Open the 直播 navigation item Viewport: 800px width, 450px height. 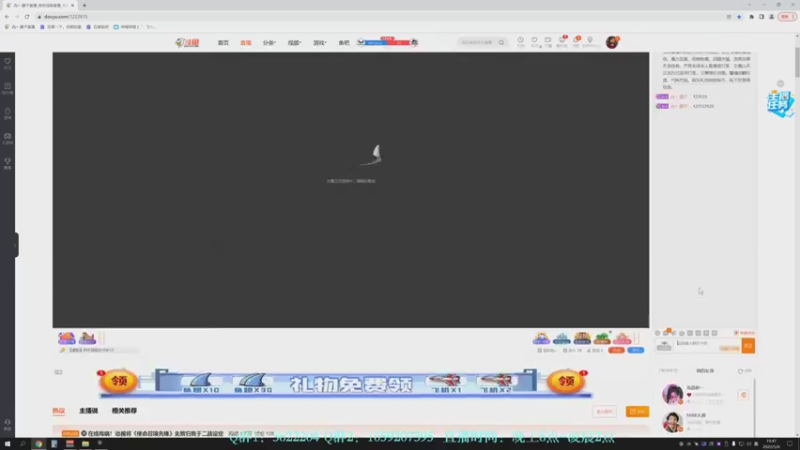click(x=245, y=43)
